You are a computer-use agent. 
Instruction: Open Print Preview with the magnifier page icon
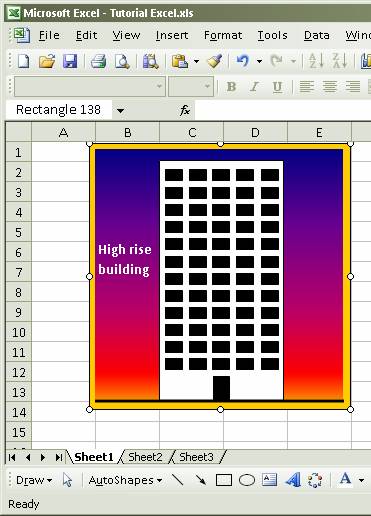pyautogui.click(x=122, y=61)
